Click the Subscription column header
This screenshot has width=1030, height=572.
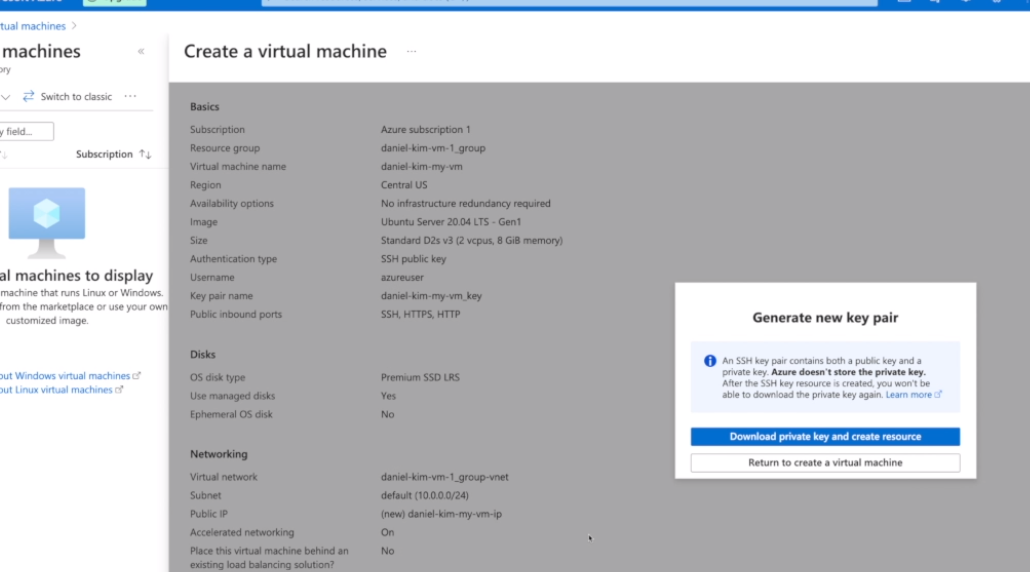[104, 154]
